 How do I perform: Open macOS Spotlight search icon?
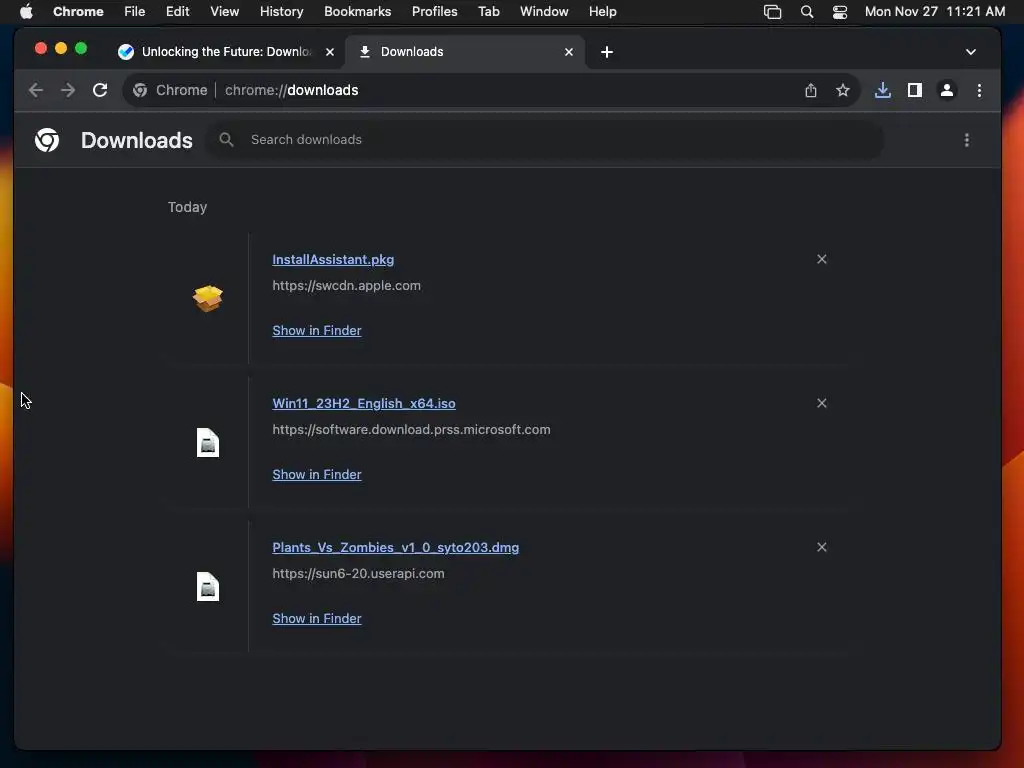807,12
